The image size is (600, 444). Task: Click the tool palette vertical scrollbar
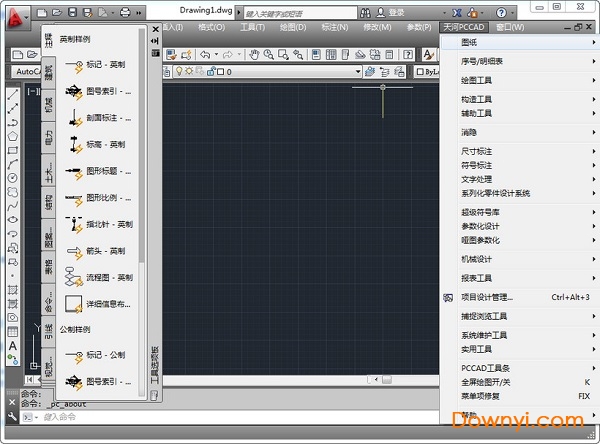coord(142,145)
